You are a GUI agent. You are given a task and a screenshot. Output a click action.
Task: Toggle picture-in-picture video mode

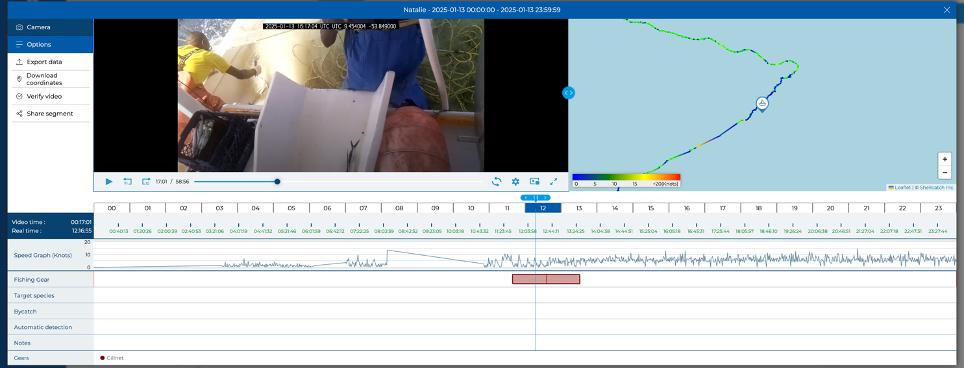534,181
